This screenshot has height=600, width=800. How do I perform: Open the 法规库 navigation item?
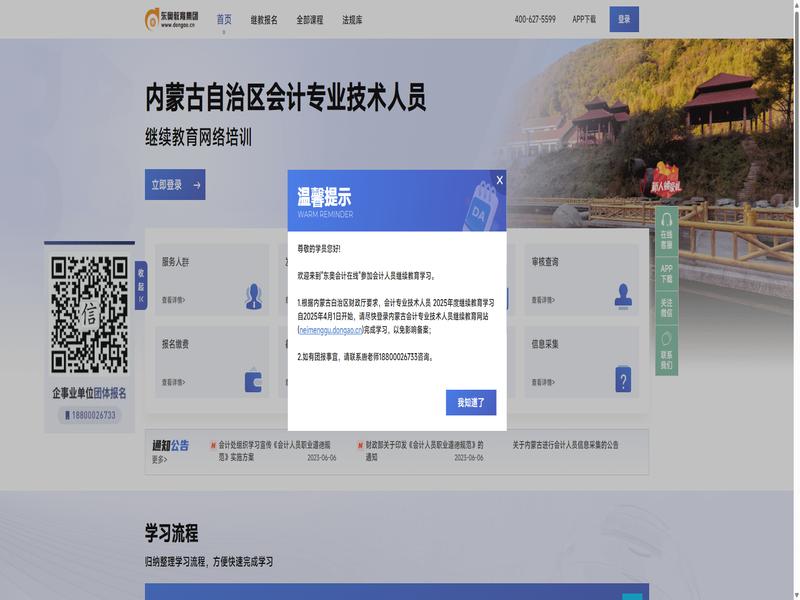click(352, 19)
